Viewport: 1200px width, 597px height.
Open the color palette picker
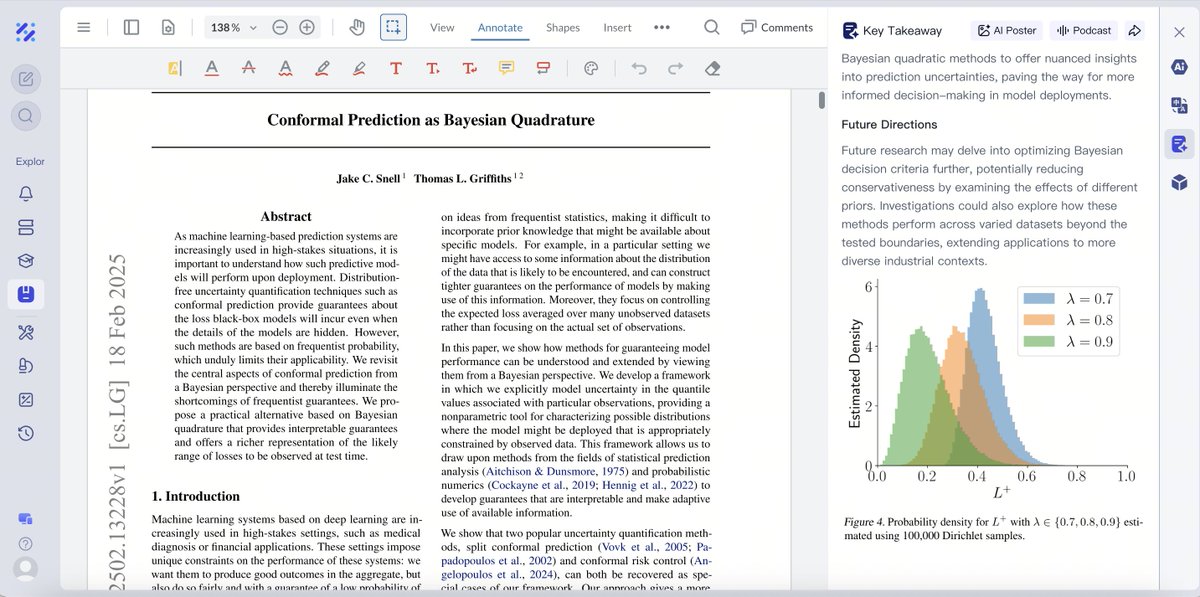590,69
